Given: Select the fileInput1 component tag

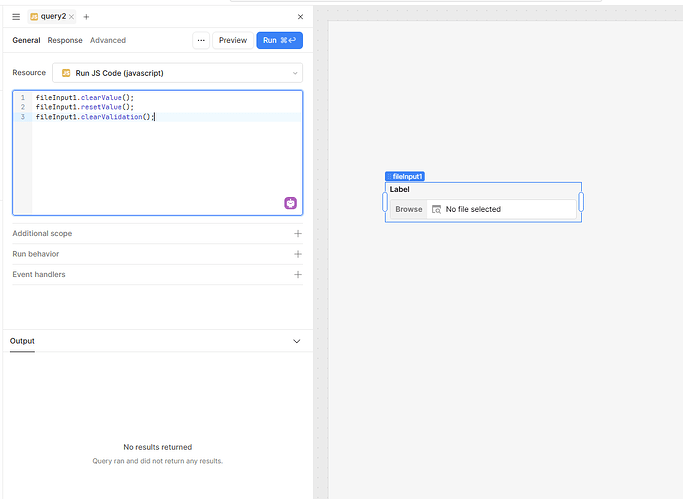Looking at the screenshot, I should (405, 176).
